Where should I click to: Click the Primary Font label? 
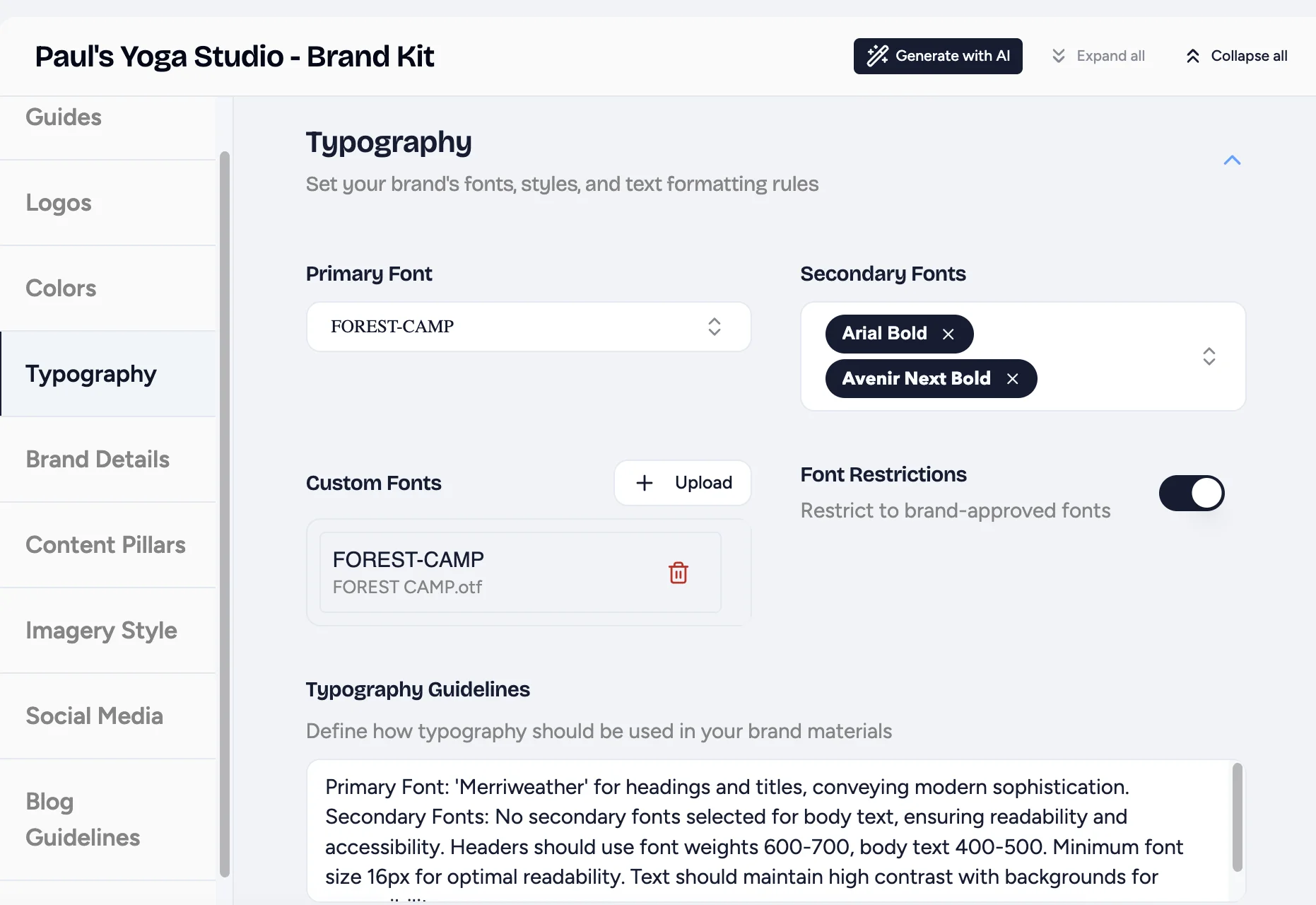click(x=369, y=274)
